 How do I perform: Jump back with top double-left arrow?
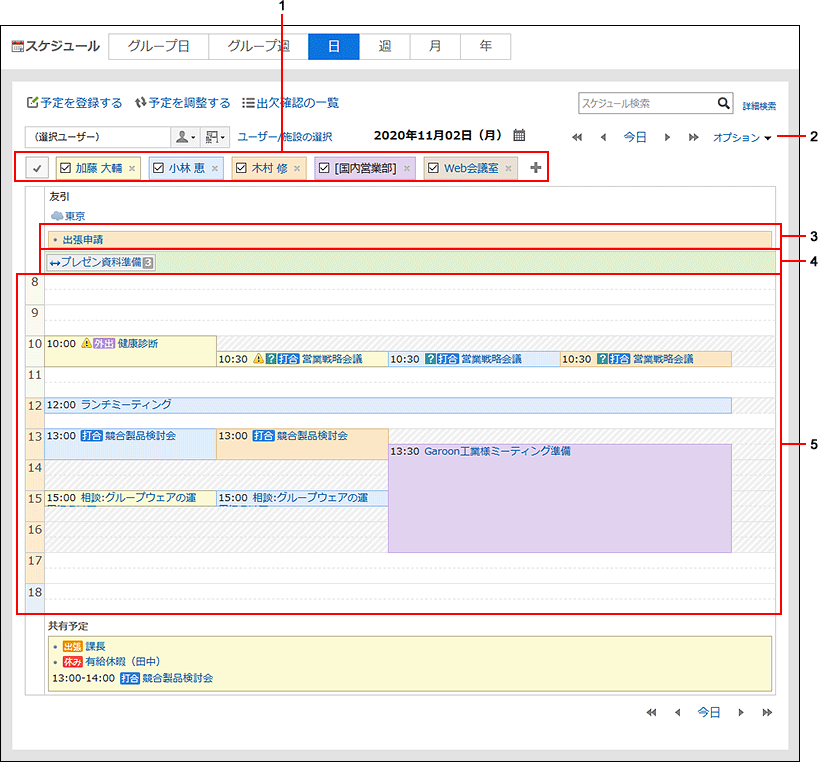click(x=576, y=138)
